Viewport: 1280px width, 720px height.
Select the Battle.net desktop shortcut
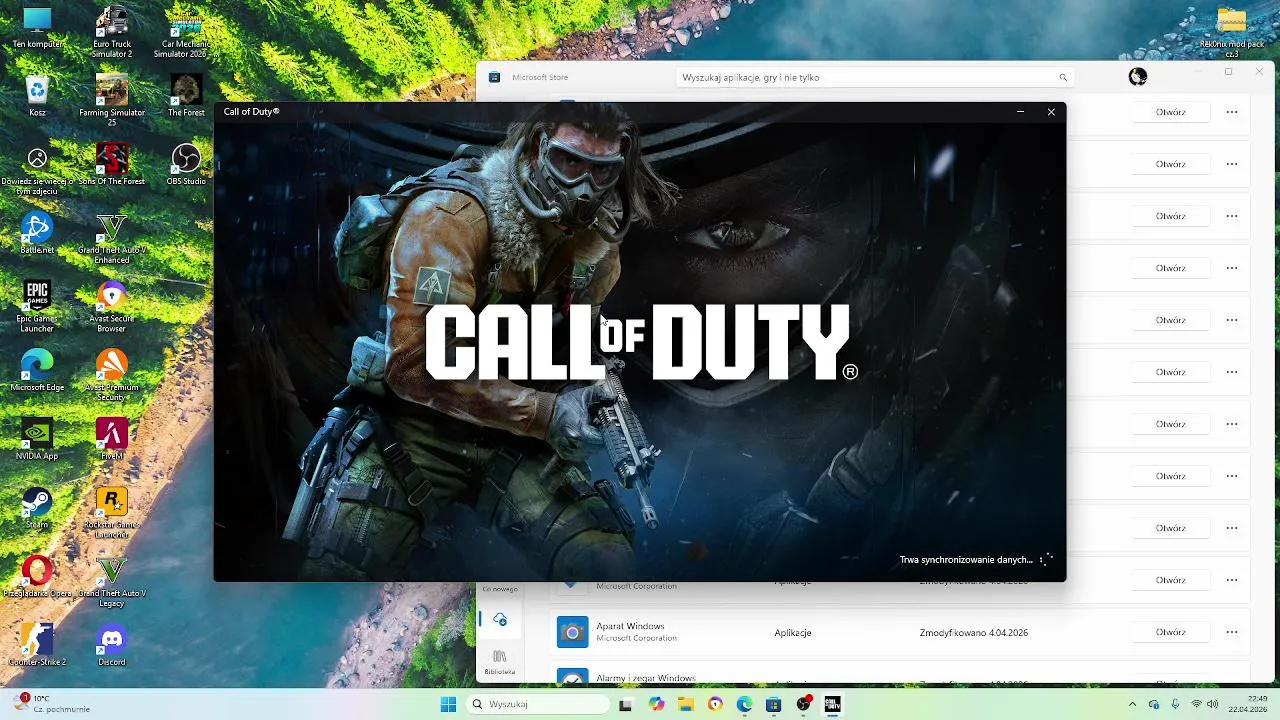tap(37, 233)
